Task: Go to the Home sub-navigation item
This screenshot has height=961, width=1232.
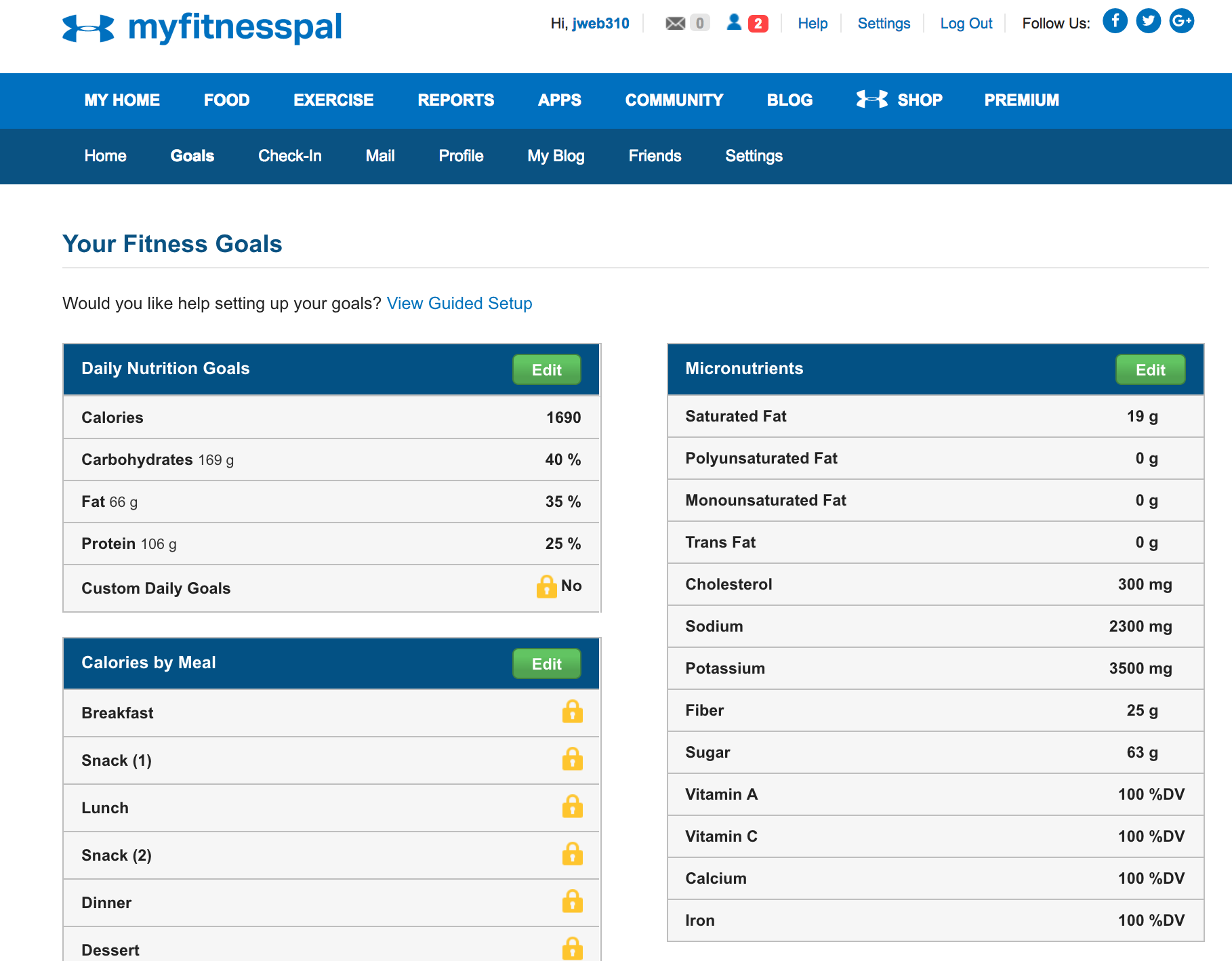Action: tap(105, 156)
